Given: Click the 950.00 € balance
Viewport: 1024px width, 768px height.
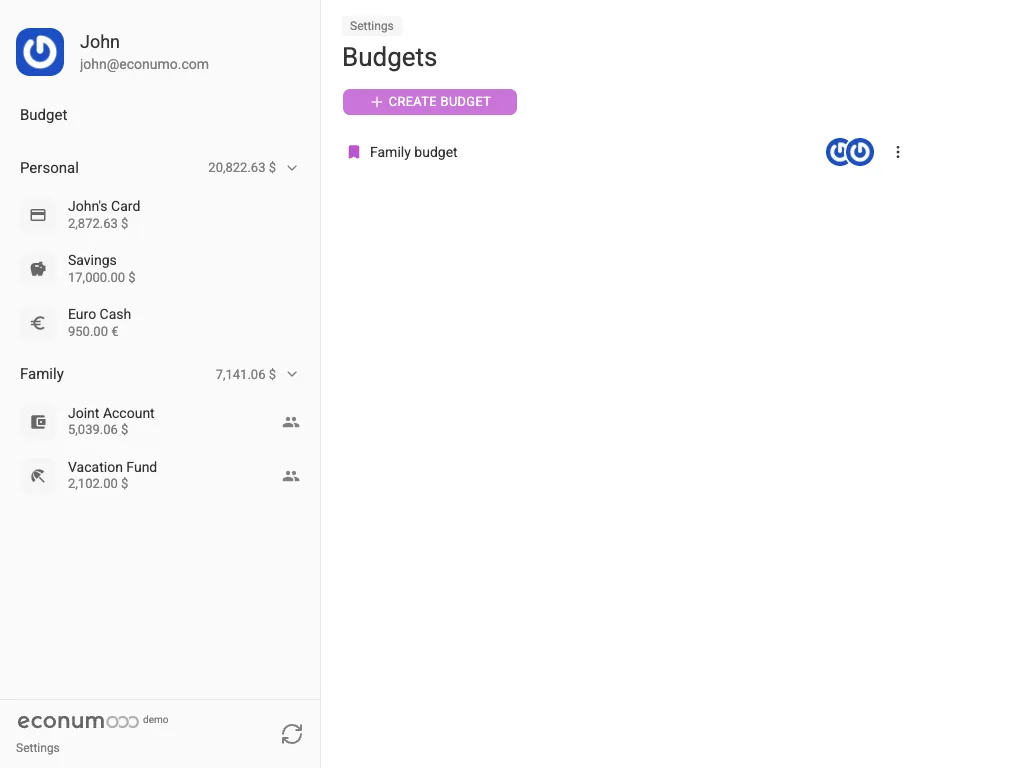Looking at the screenshot, I should [93, 332].
